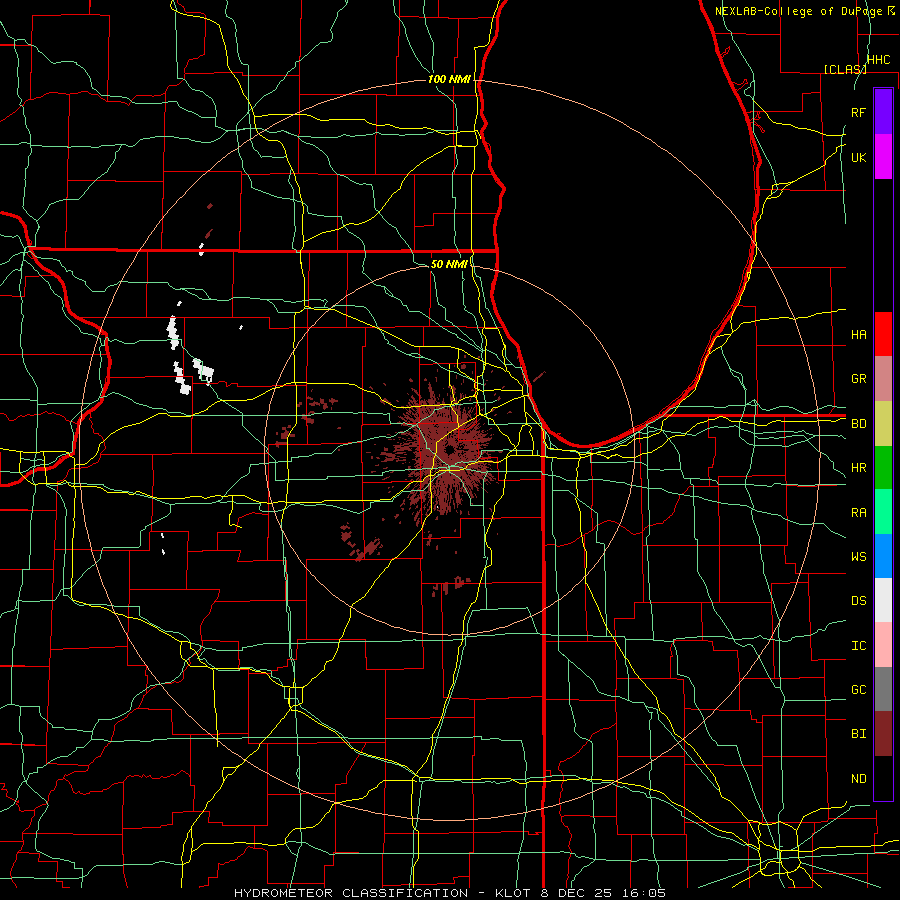This screenshot has width=900, height=900.
Task: Click the "WS" legend label
Action: pyautogui.click(x=858, y=557)
